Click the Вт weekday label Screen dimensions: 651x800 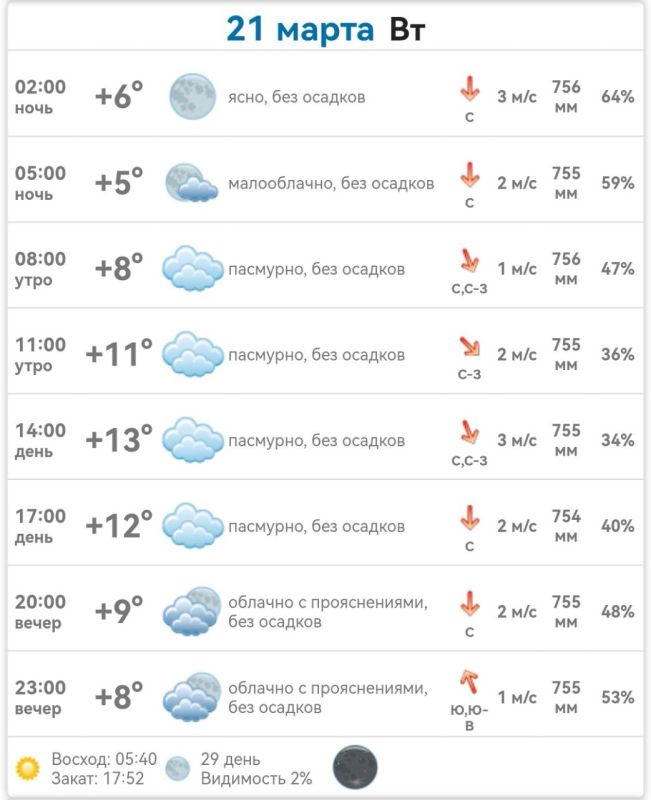coord(407,30)
